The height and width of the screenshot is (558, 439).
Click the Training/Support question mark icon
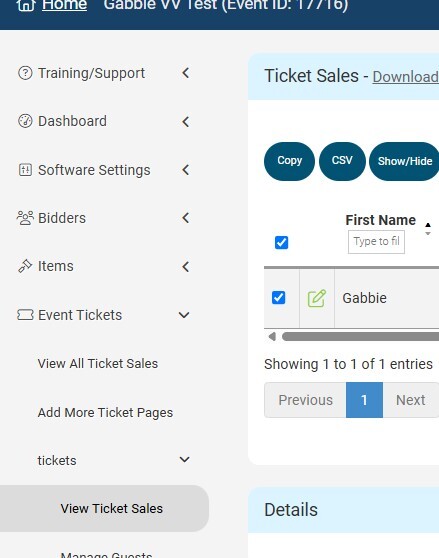[x=25, y=73]
